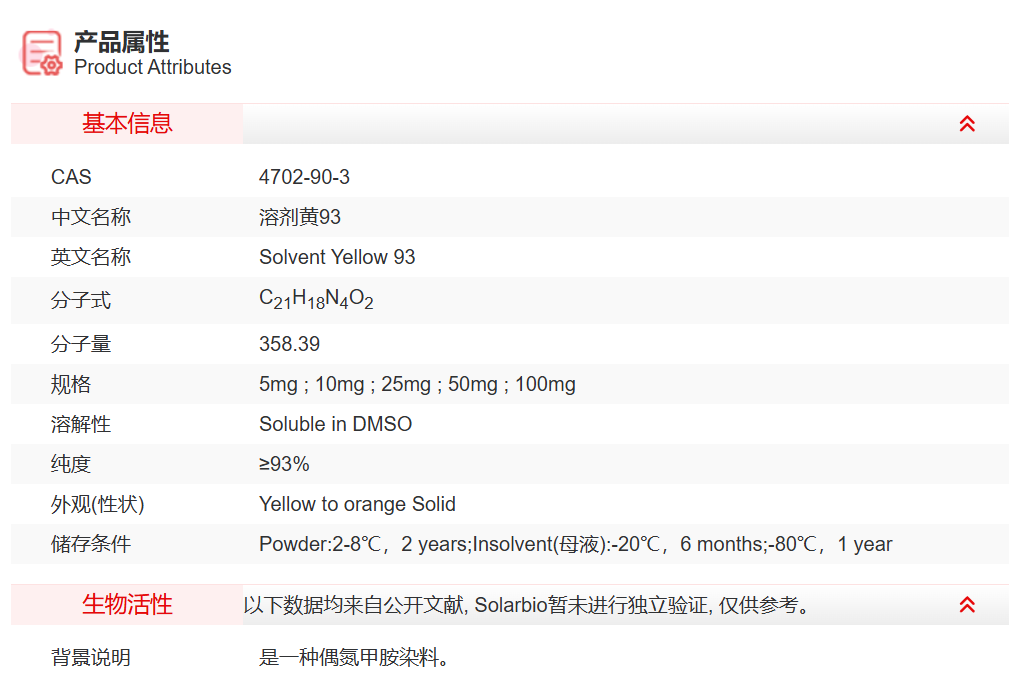Select the 生物活性 section header
1009x692 pixels.
point(127,605)
